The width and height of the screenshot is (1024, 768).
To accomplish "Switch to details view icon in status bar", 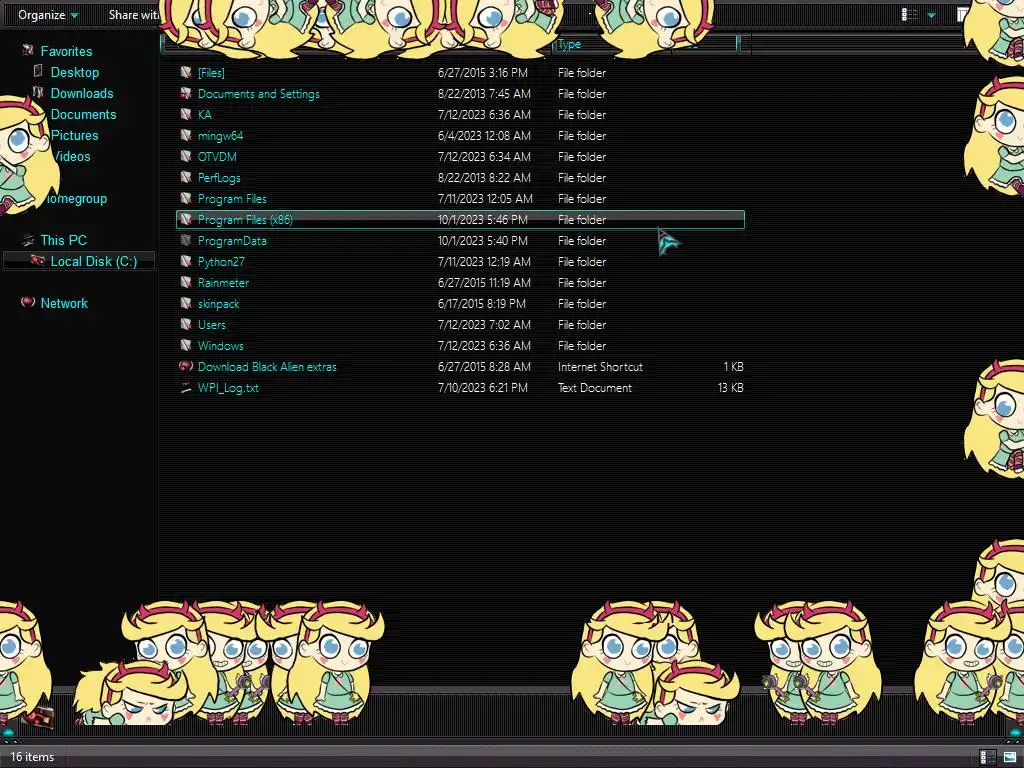I will tap(987, 757).
